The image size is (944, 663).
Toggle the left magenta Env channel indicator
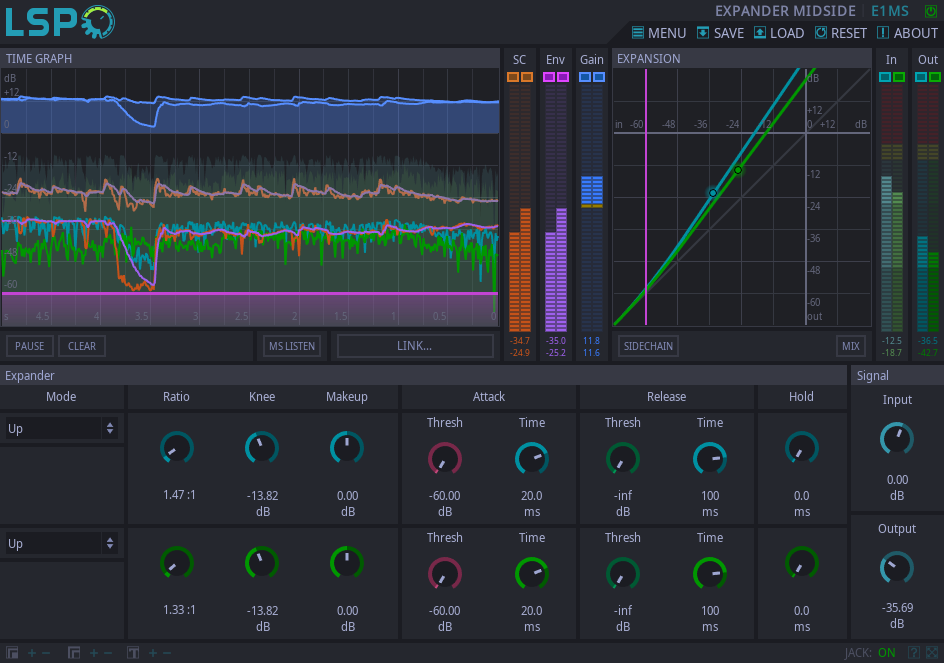[549, 77]
